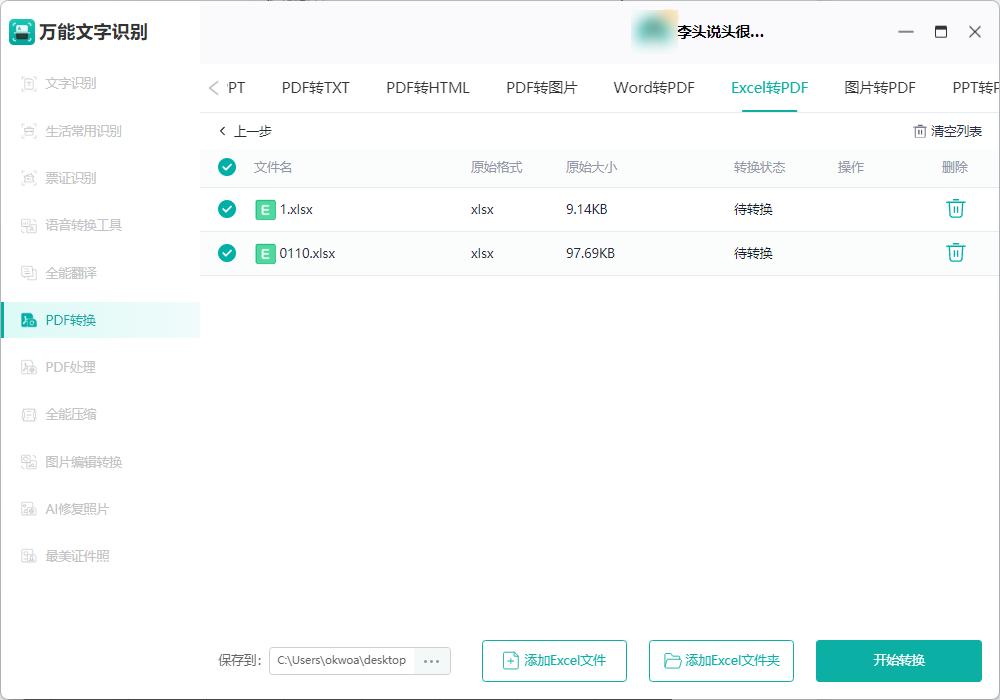
Task: Start conversion with 开始转换 button
Action: tap(899, 660)
